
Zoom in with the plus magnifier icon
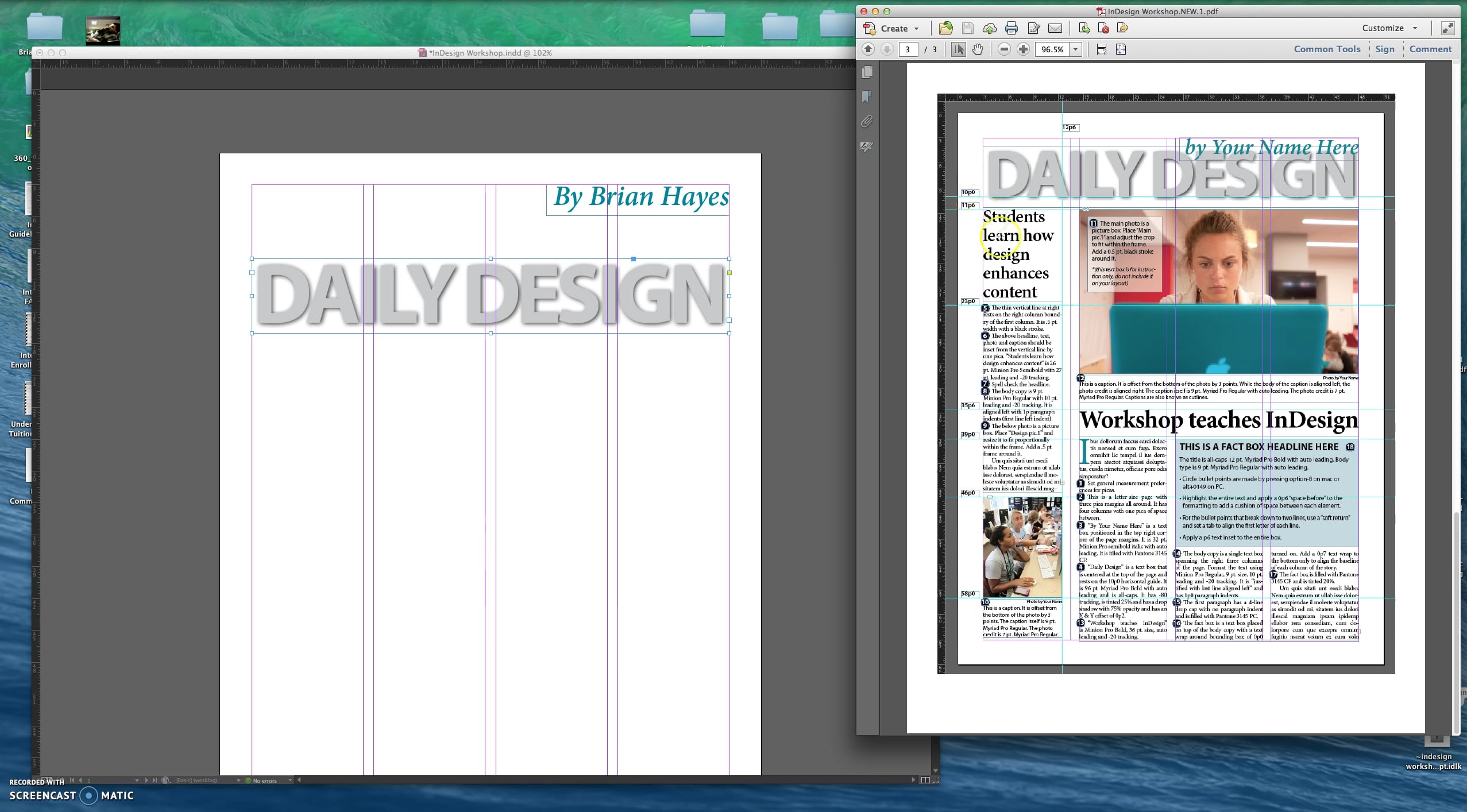click(x=1022, y=50)
